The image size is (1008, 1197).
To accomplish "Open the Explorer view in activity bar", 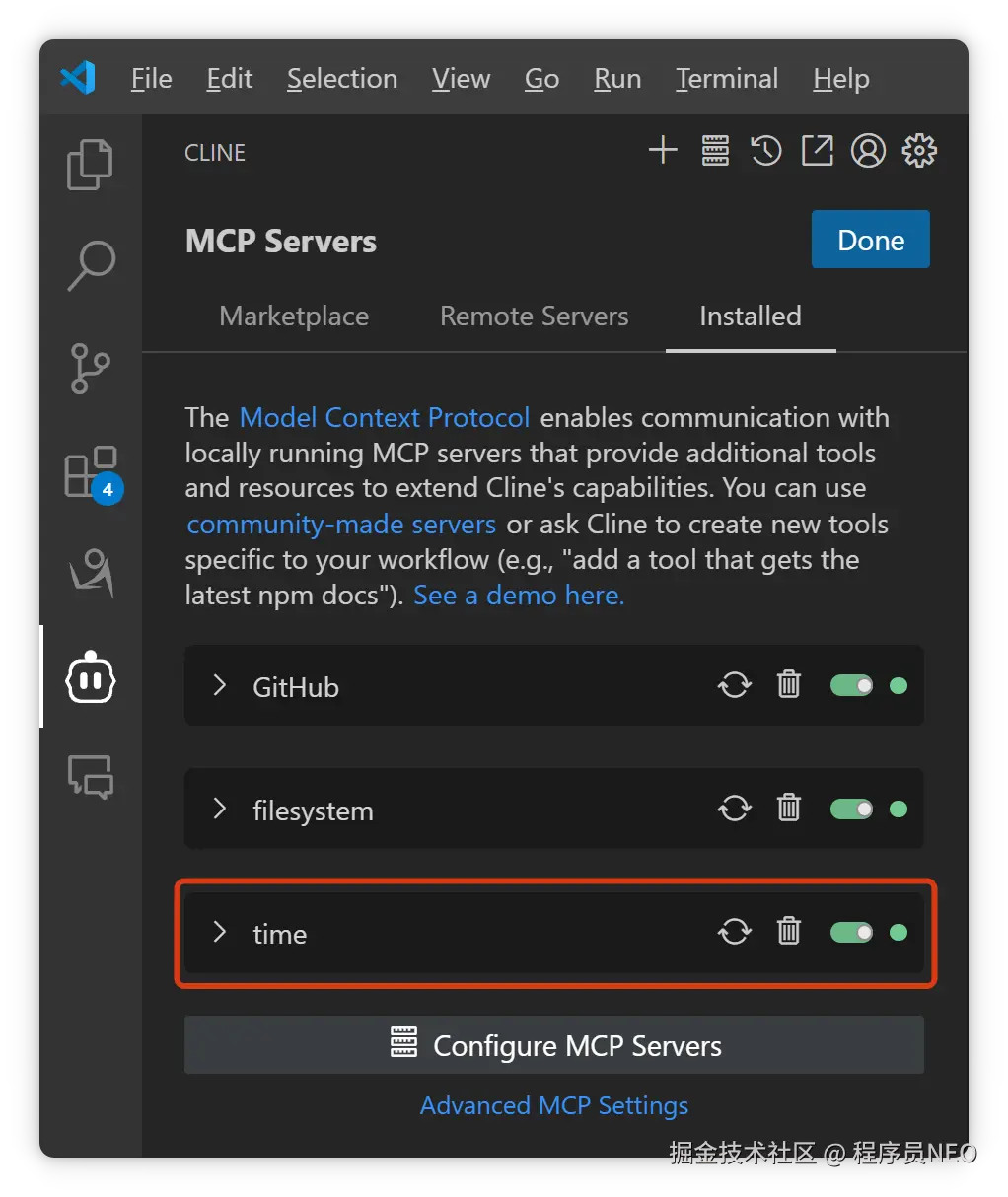I will [x=90, y=164].
